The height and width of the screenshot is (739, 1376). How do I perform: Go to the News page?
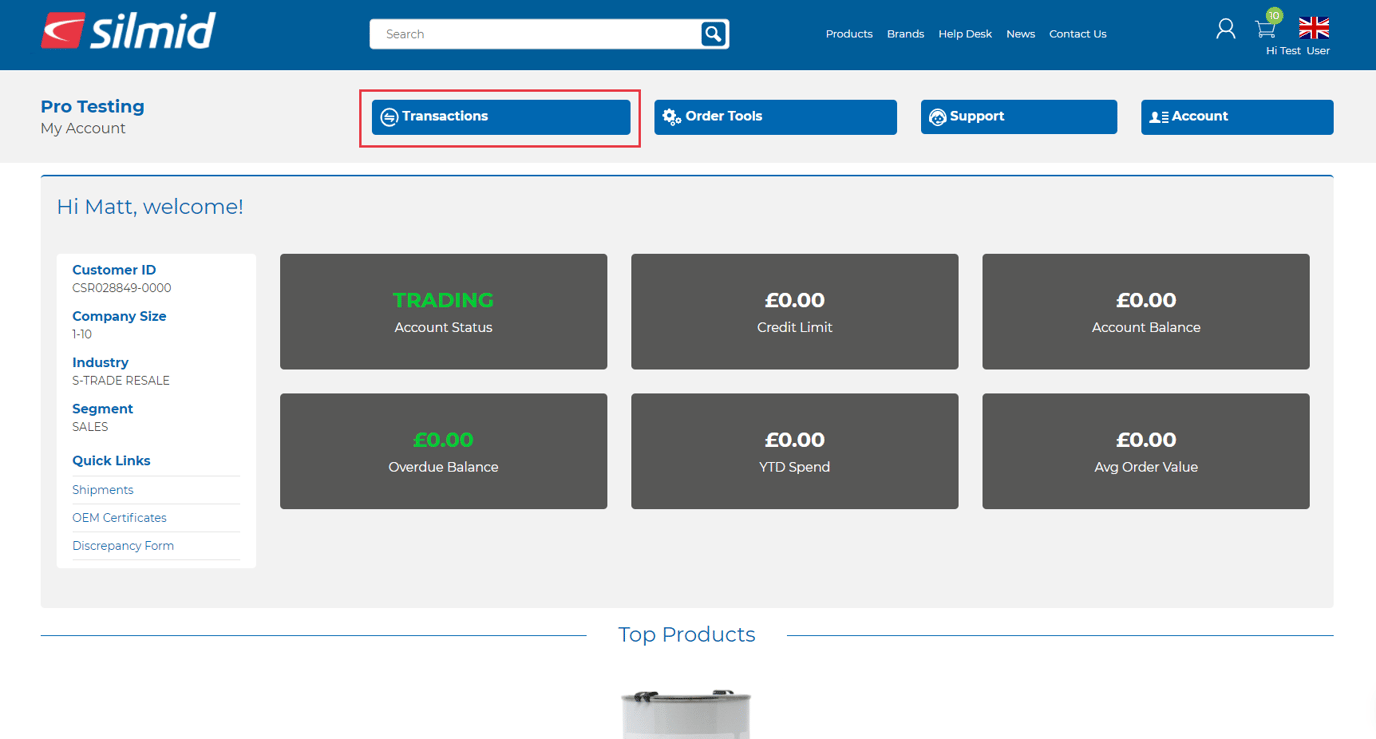click(x=1020, y=34)
